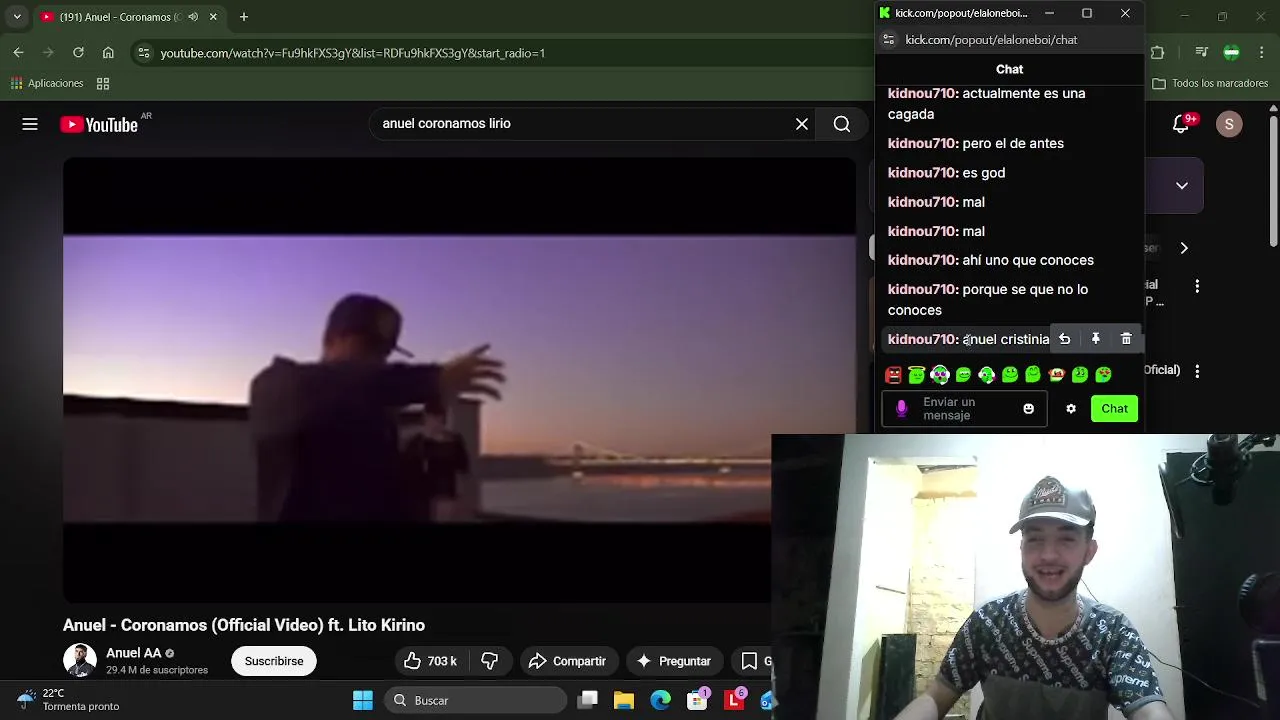Click the taskbar Buscar search box
Screen dimensions: 1280x720
pos(476,701)
